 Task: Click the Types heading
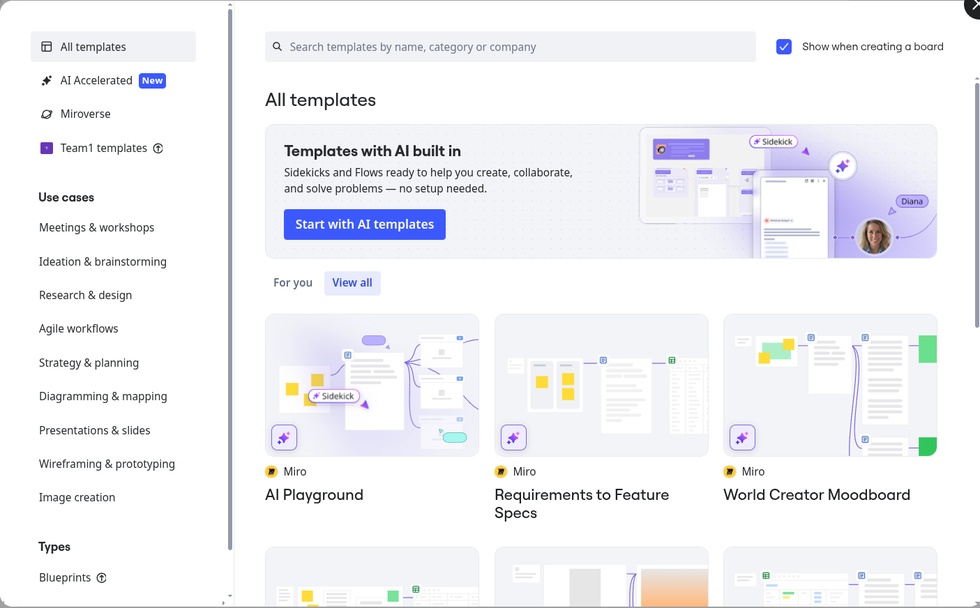pyautogui.click(x=54, y=547)
